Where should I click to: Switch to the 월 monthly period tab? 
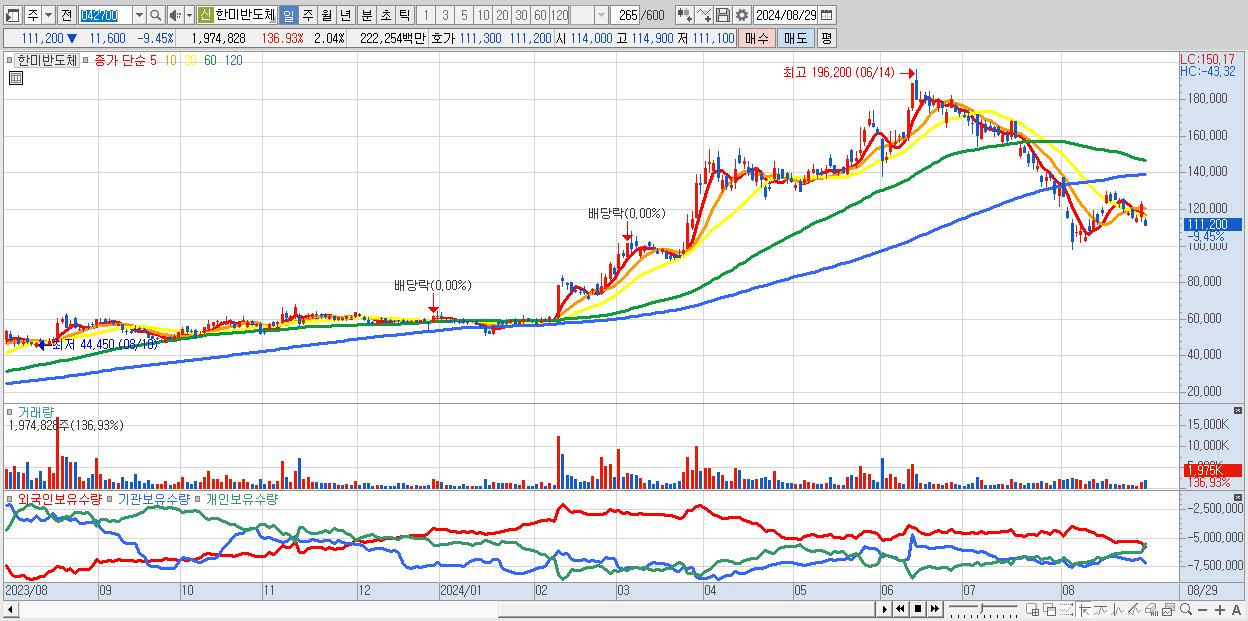coord(326,15)
